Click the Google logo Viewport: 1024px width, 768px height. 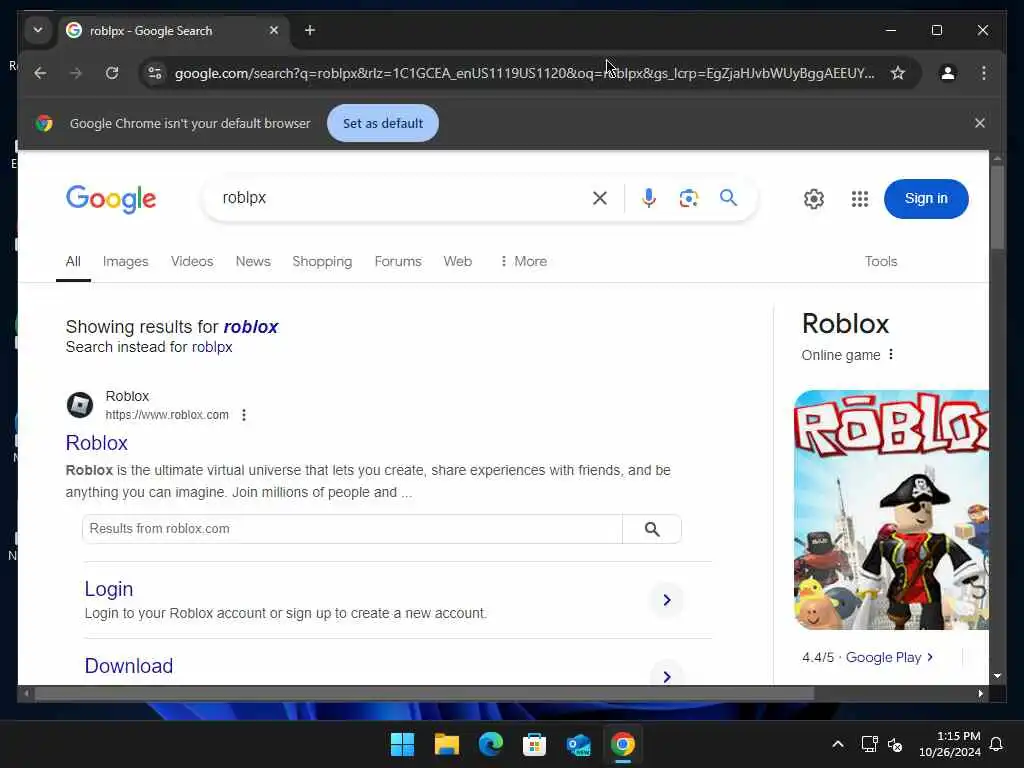111,199
